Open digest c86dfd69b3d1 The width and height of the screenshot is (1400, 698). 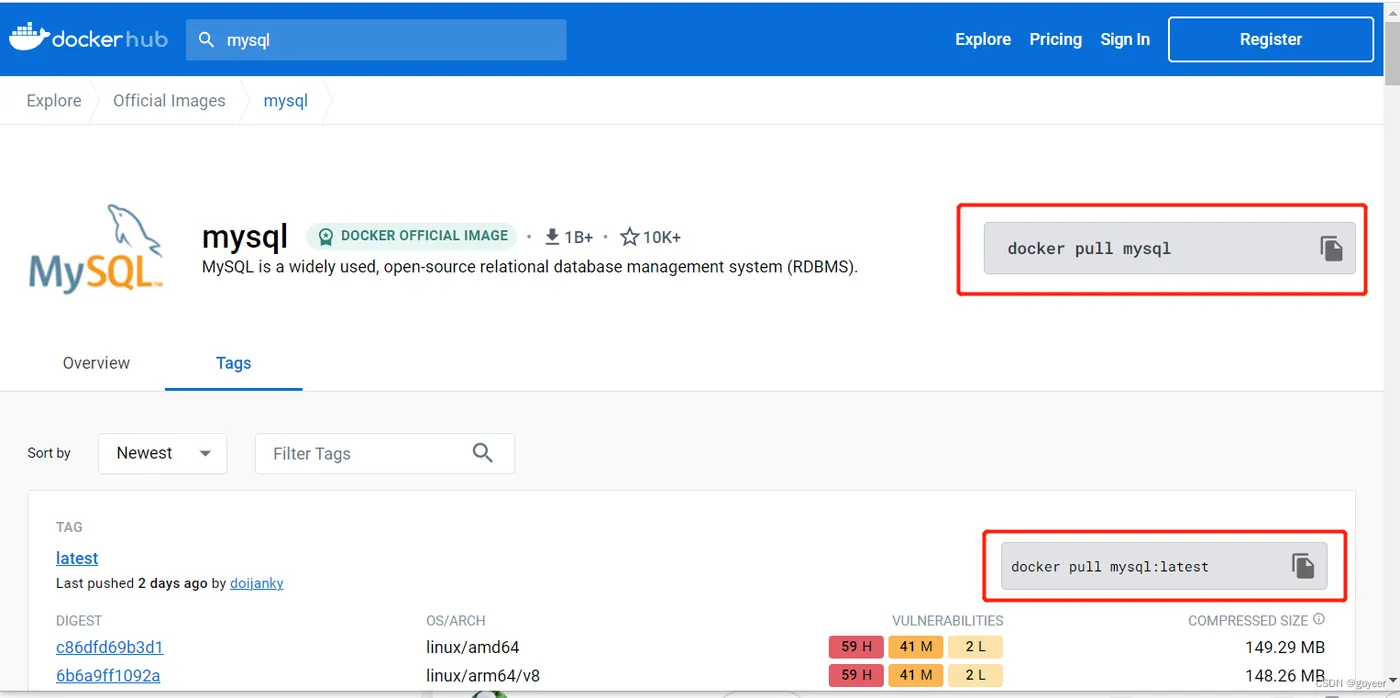coord(109,647)
